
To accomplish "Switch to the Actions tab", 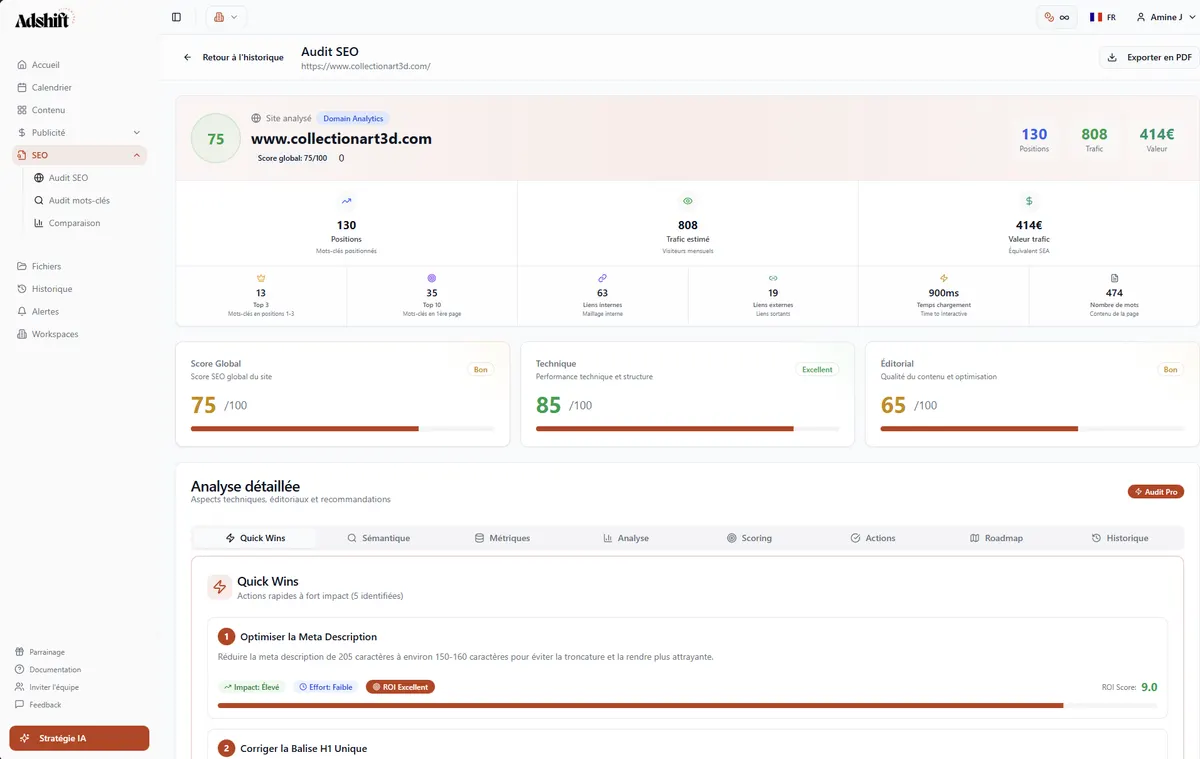I will click(873, 538).
